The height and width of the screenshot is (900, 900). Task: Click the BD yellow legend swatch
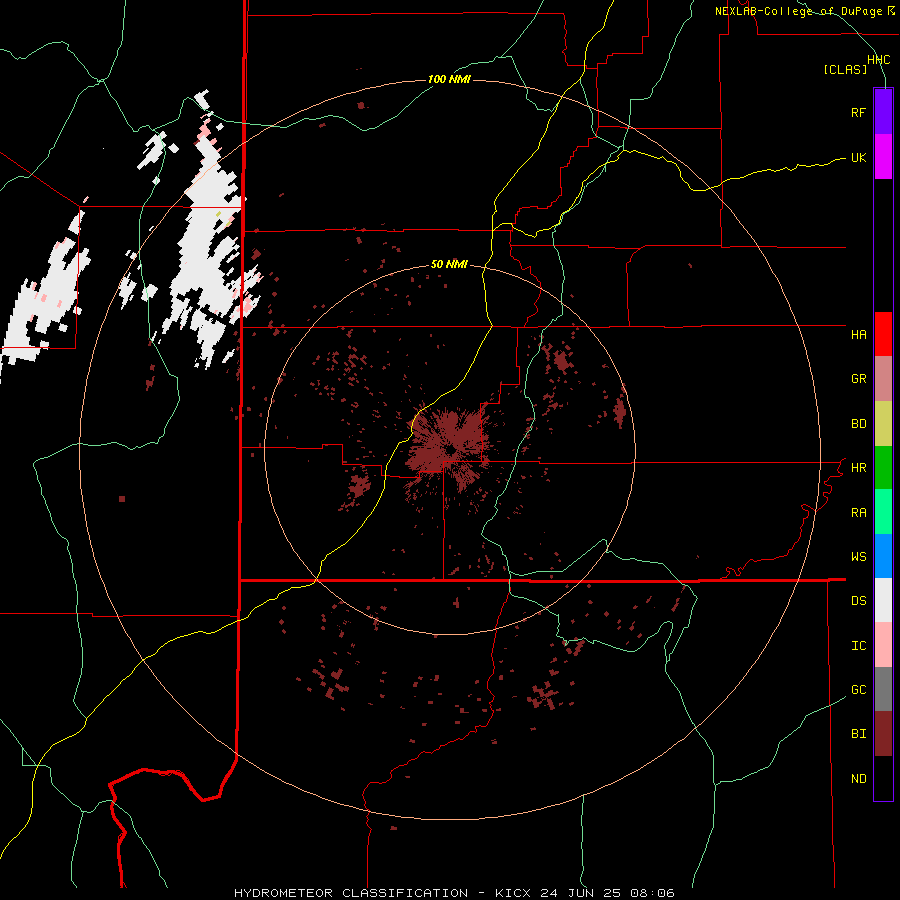pos(883,424)
